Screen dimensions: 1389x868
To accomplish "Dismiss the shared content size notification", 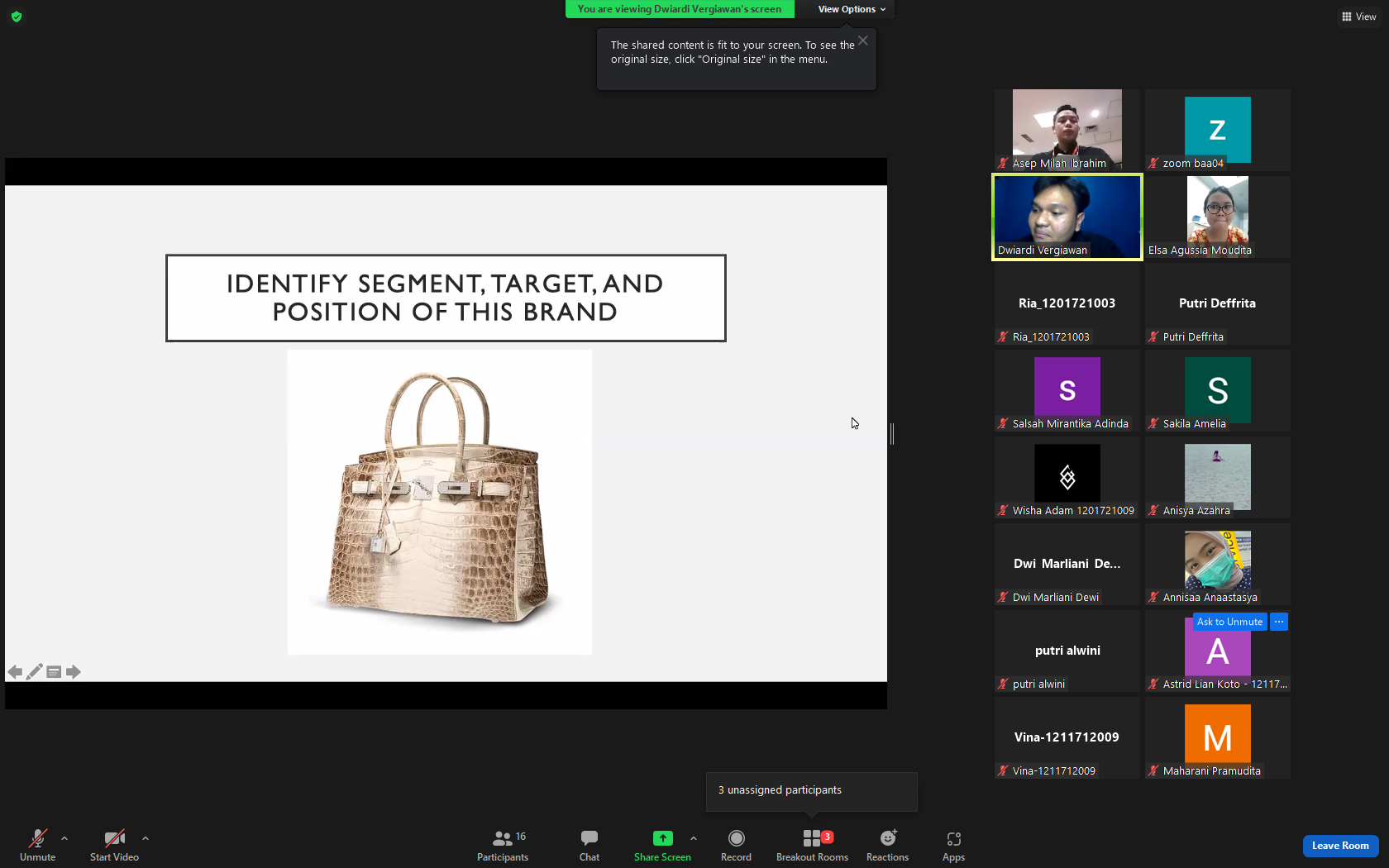I will click(x=863, y=41).
